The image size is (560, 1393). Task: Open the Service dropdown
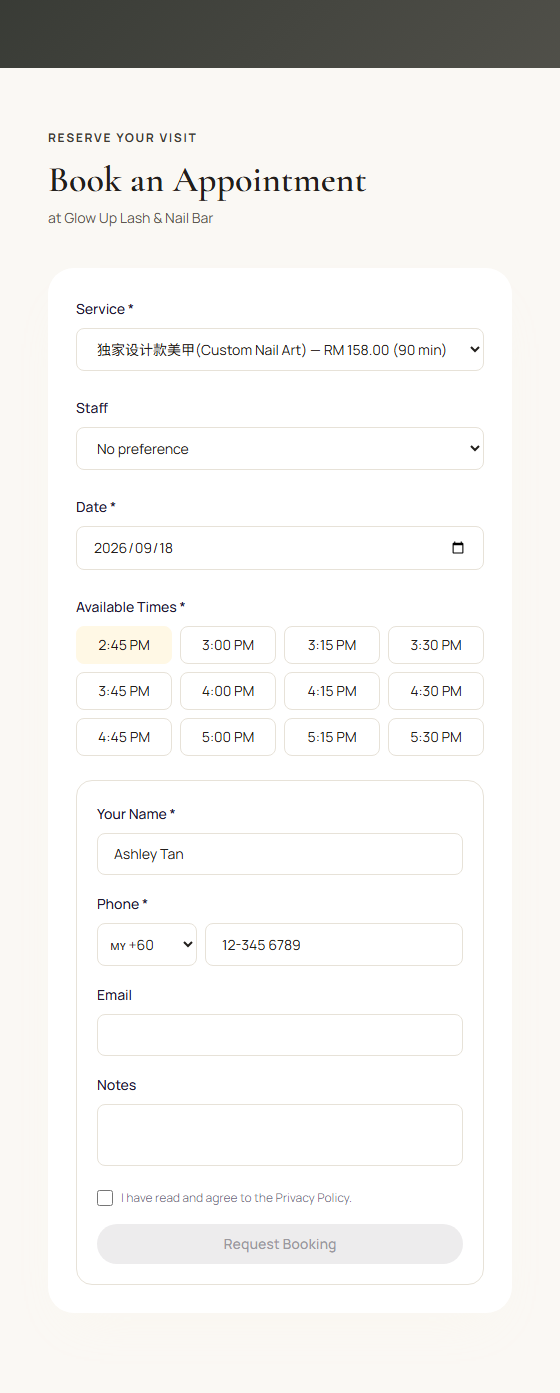coord(280,350)
